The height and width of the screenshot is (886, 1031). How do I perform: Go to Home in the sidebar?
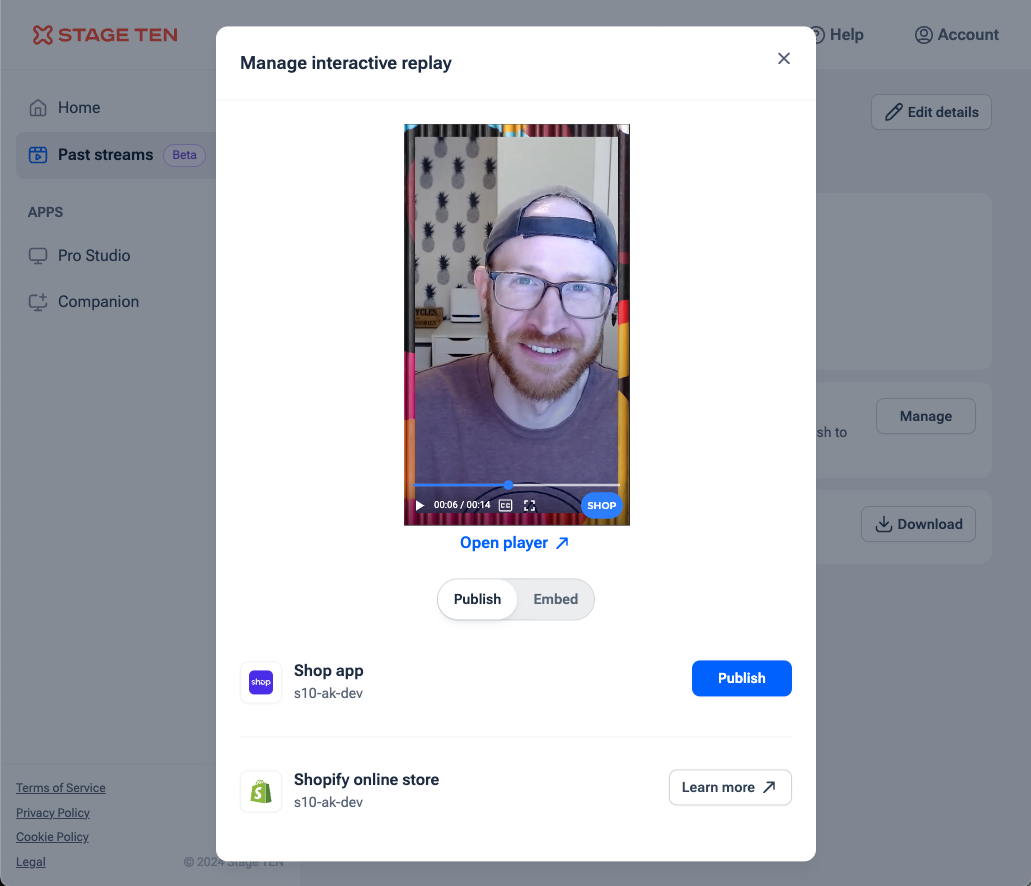click(79, 108)
